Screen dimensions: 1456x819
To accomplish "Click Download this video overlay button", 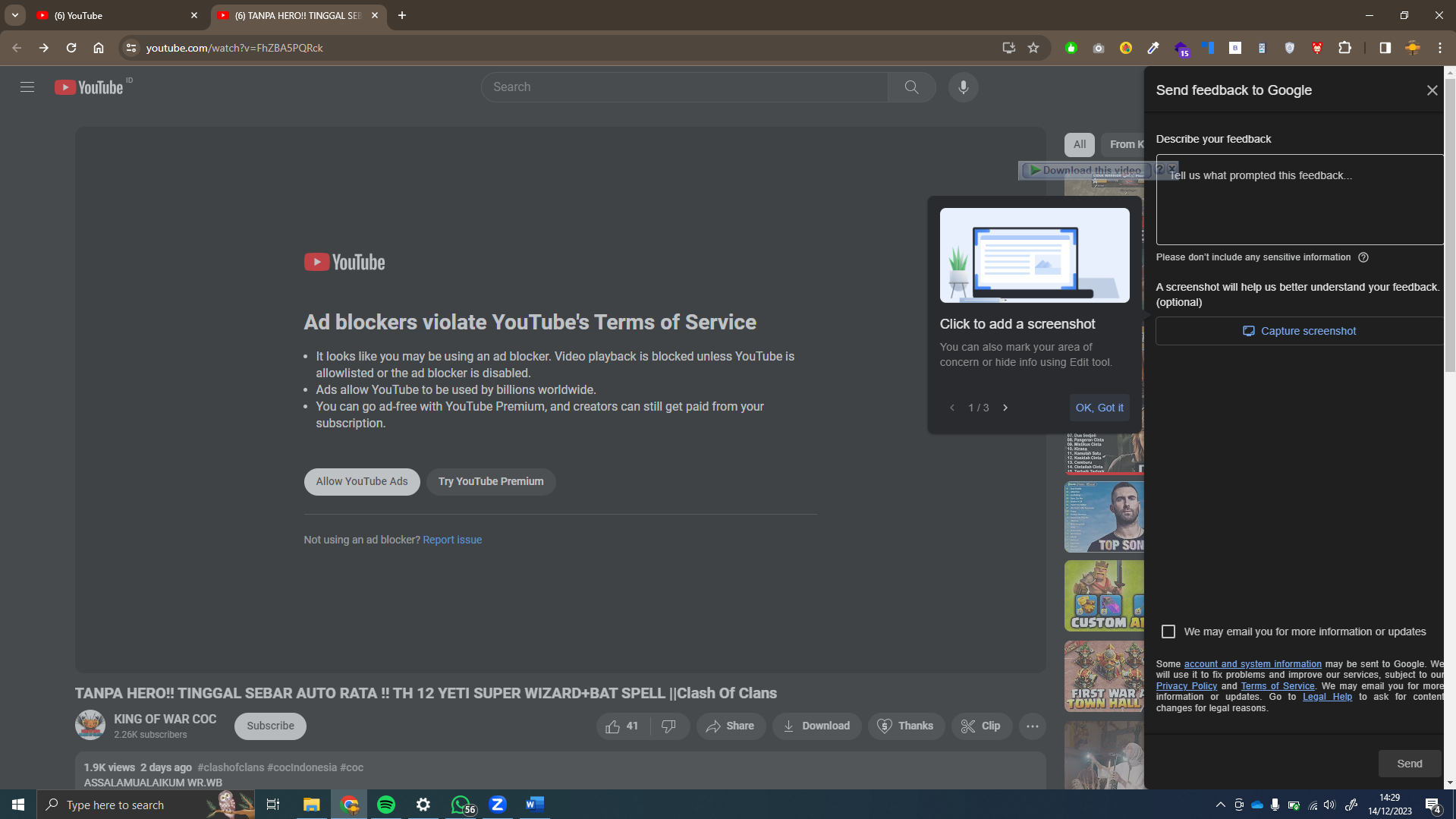I will click(1086, 170).
